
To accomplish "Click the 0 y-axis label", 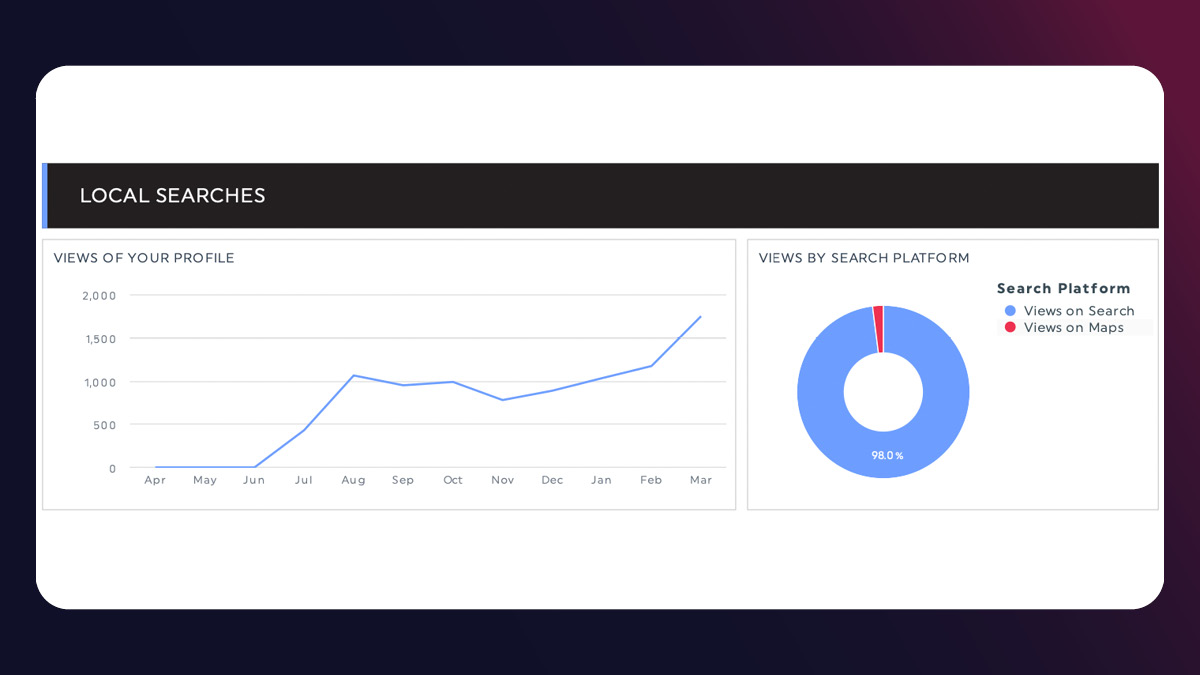I will point(113,468).
